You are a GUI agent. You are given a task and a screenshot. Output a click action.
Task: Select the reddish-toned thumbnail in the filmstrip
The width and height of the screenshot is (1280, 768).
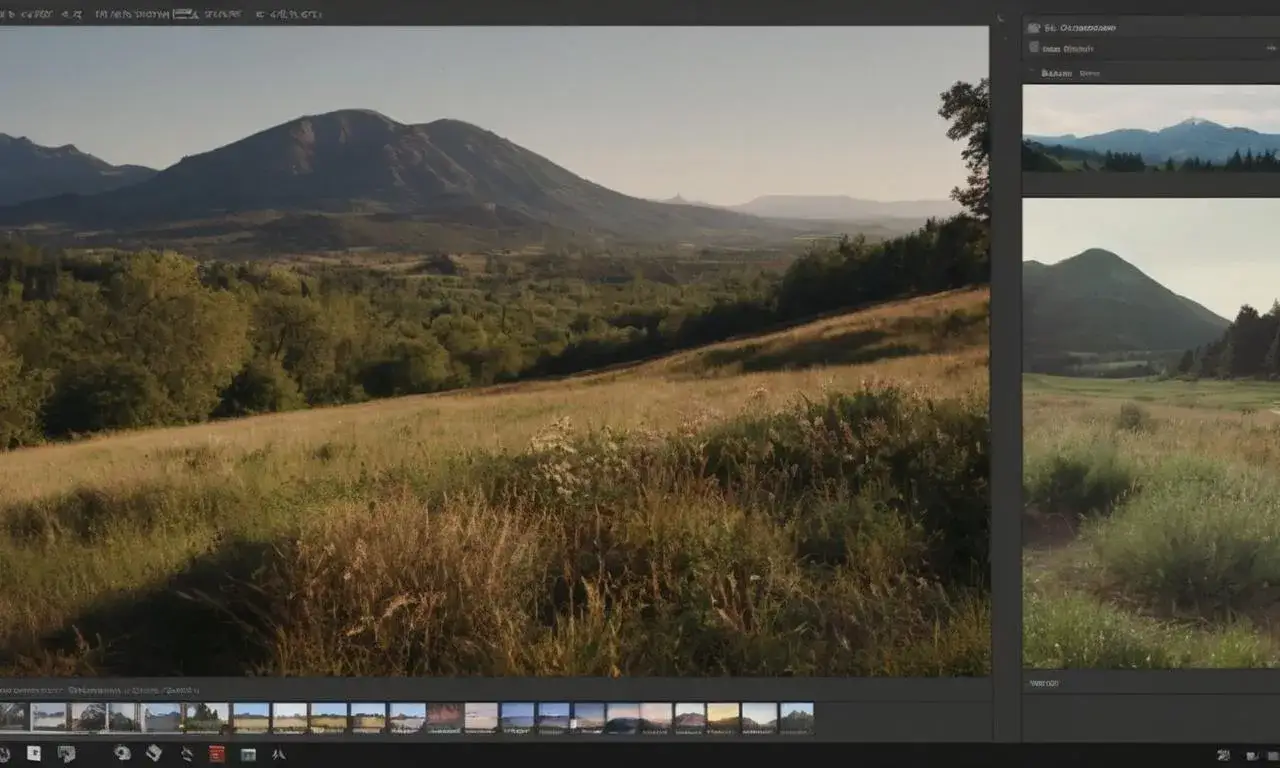[445, 717]
